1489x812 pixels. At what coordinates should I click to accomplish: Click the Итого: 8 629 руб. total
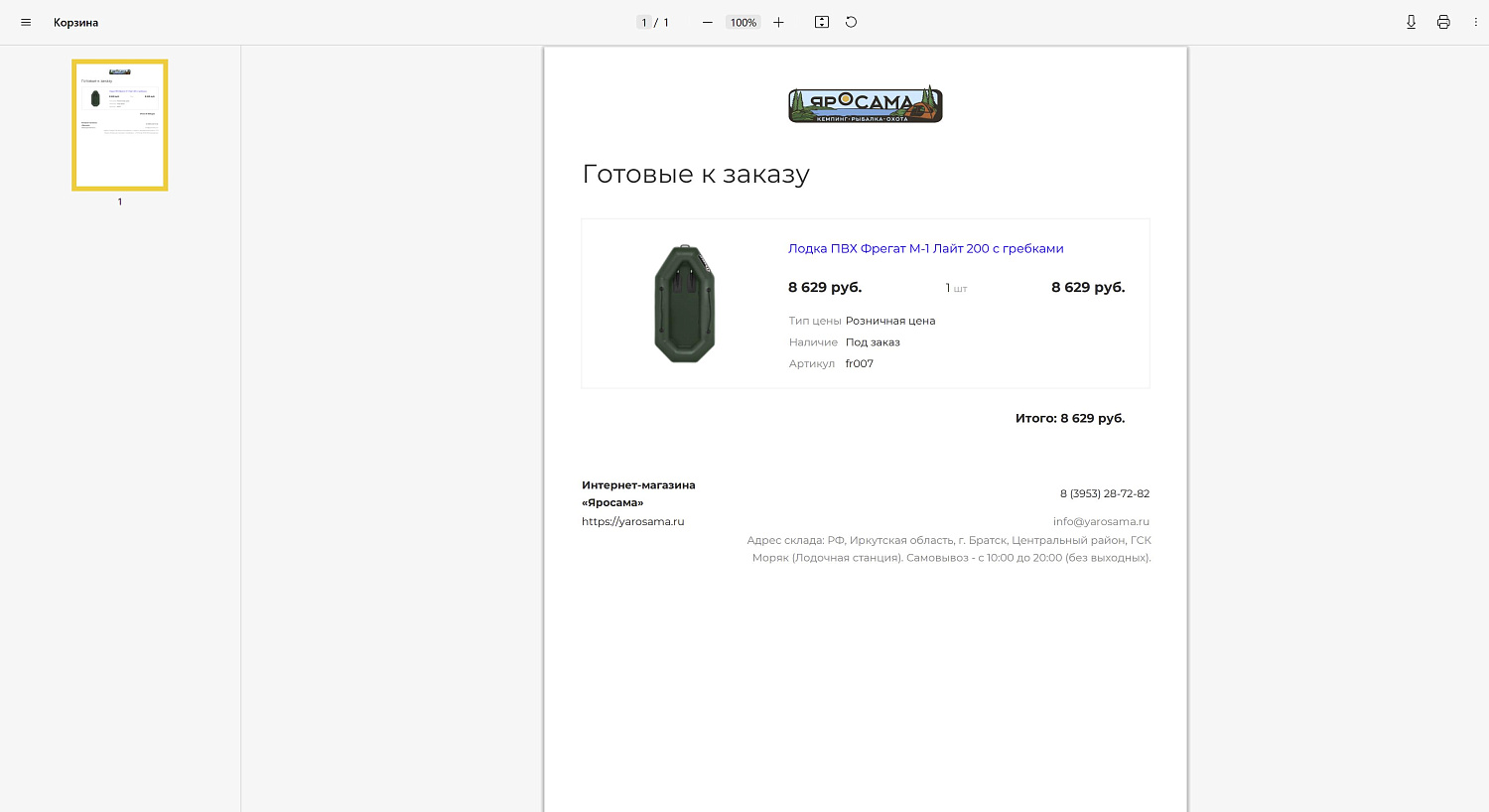(x=1069, y=418)
